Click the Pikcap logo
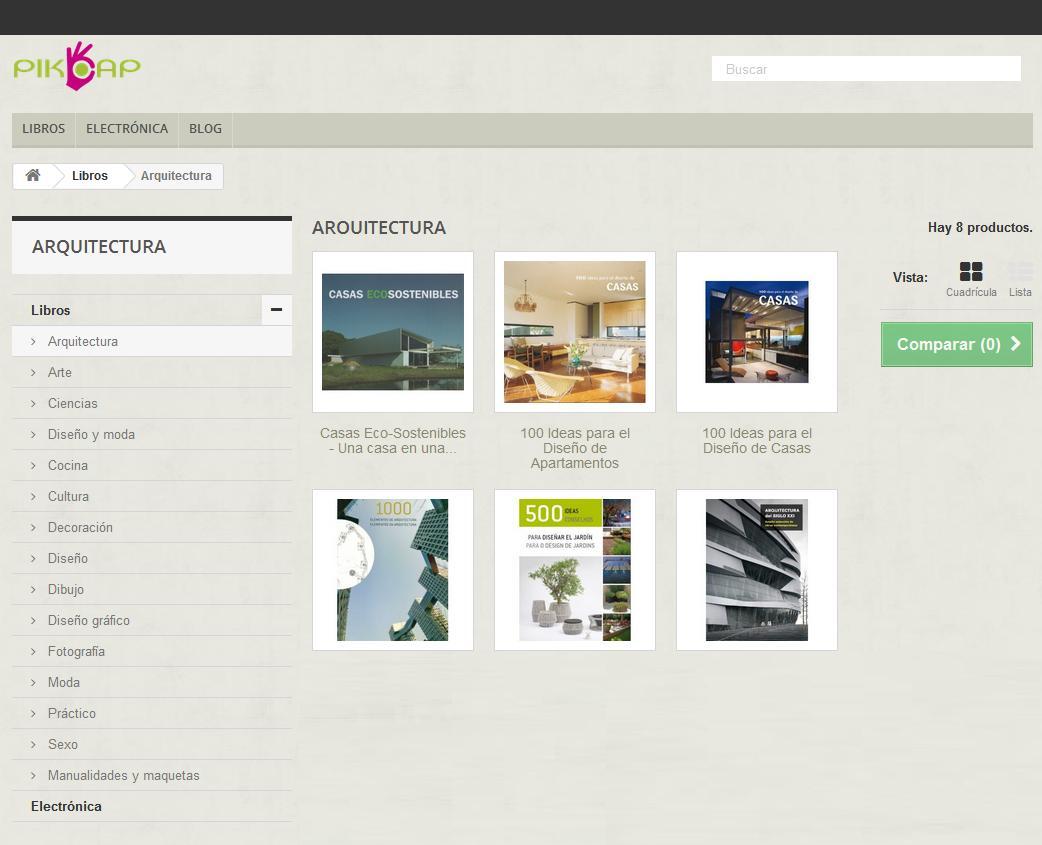1042x845 pixels. (77, 67)
